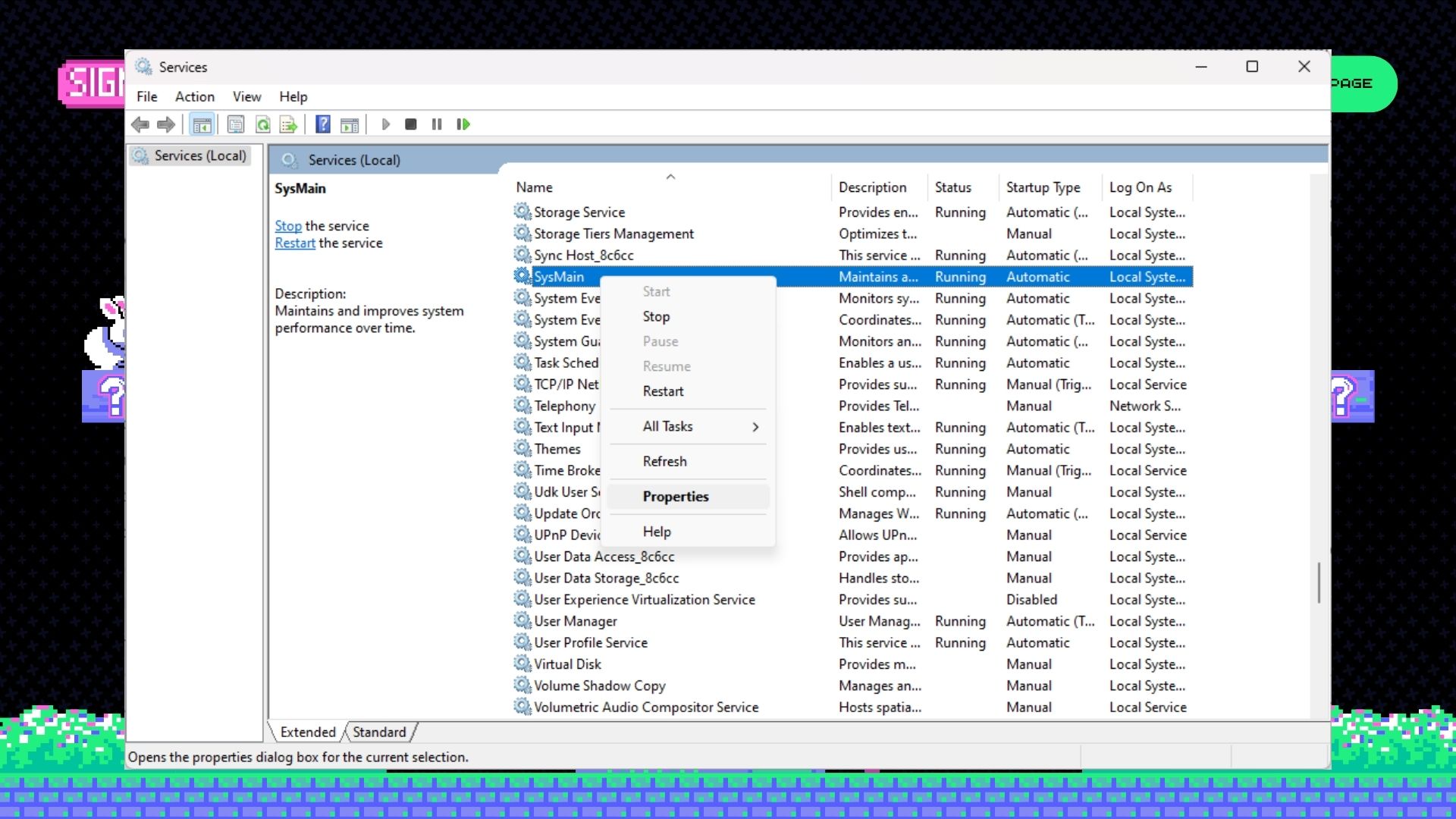This screenshot has height=819, width=1456.
Task: Choose Refresh in the context menu
Action: tap(689, 461)
